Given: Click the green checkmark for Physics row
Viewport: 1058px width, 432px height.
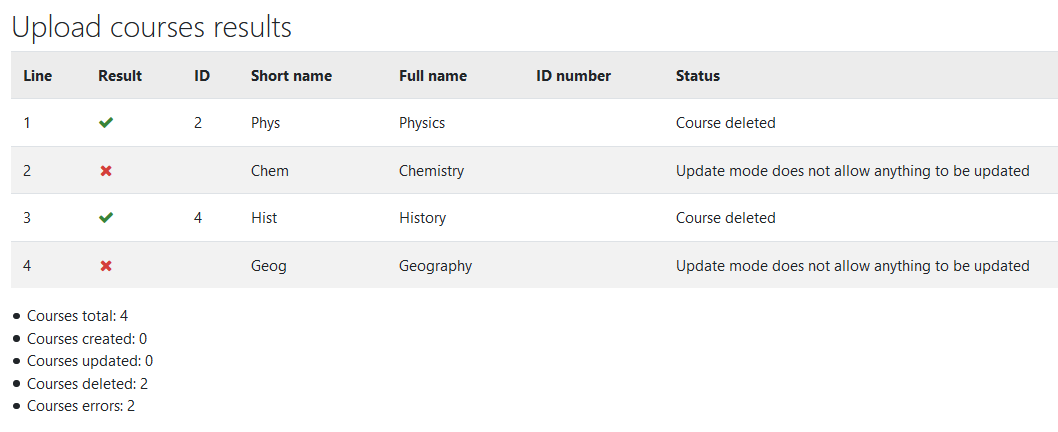Looking at the screenshot, I should pos(106,123).
